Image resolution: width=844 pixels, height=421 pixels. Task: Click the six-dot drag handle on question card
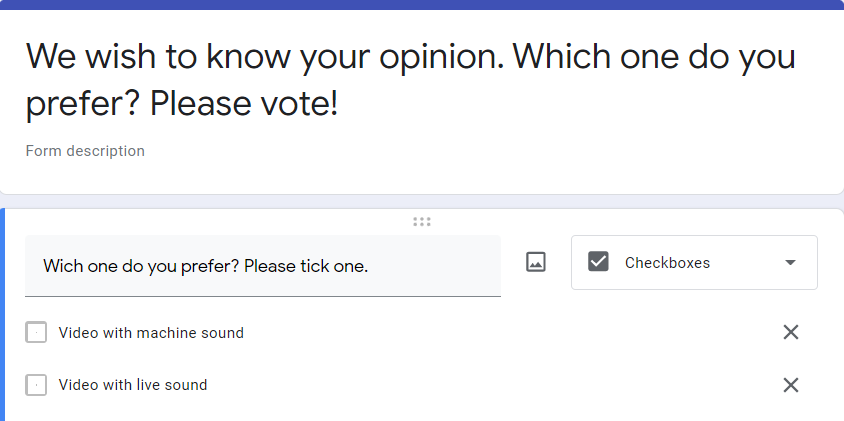click(x=422, y=222)
